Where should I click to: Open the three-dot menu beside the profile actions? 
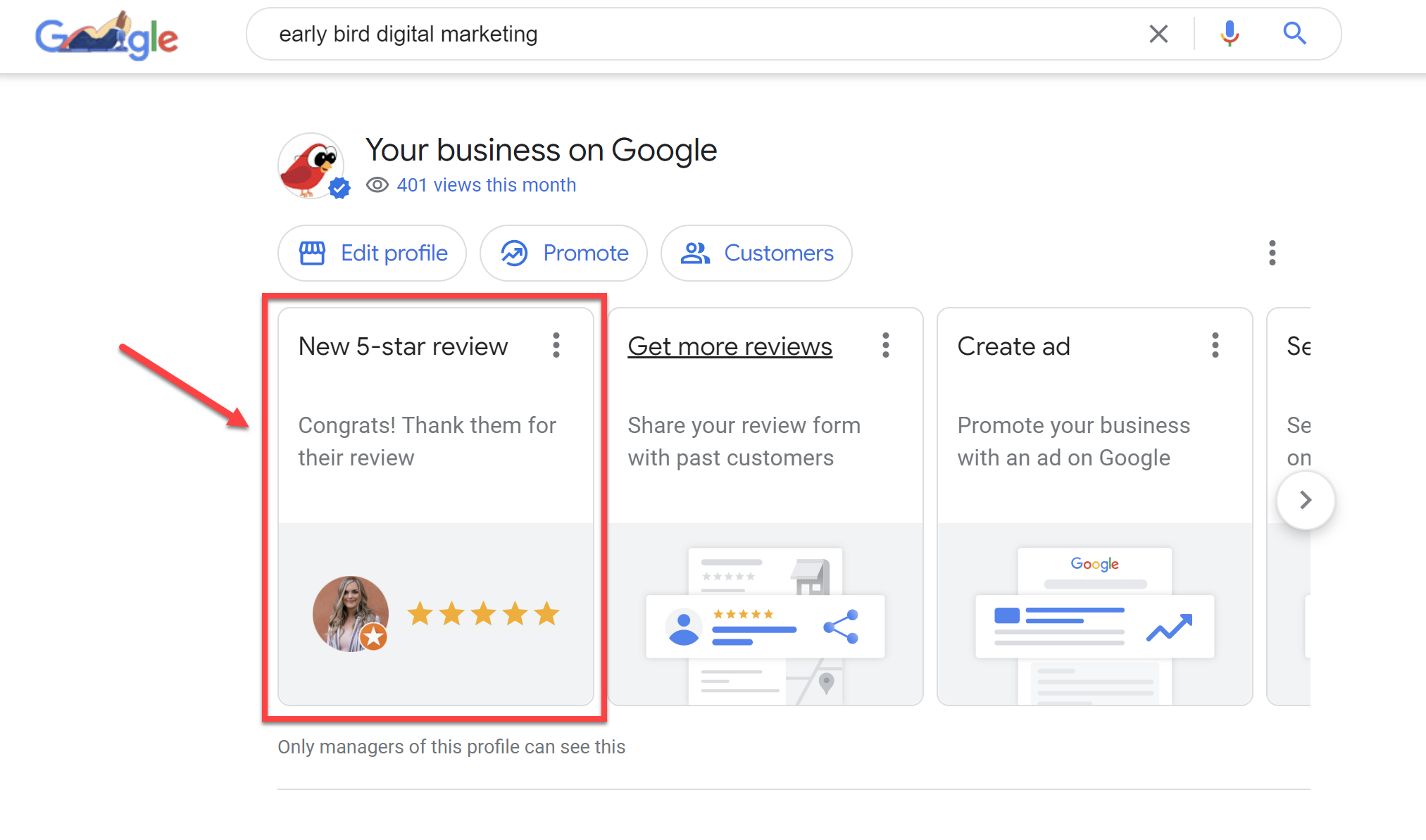1272,253
